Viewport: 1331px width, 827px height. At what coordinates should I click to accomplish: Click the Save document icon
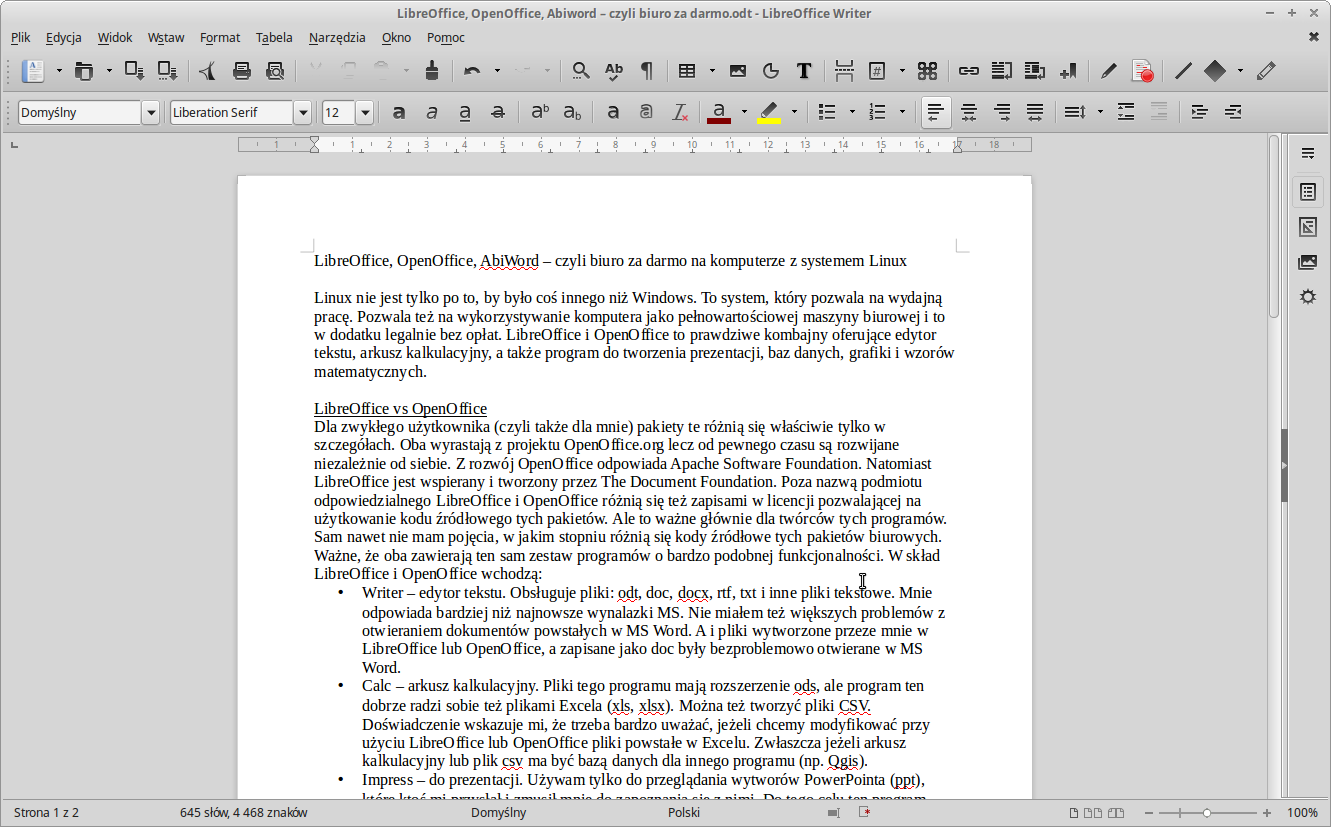tap(134, 71)
